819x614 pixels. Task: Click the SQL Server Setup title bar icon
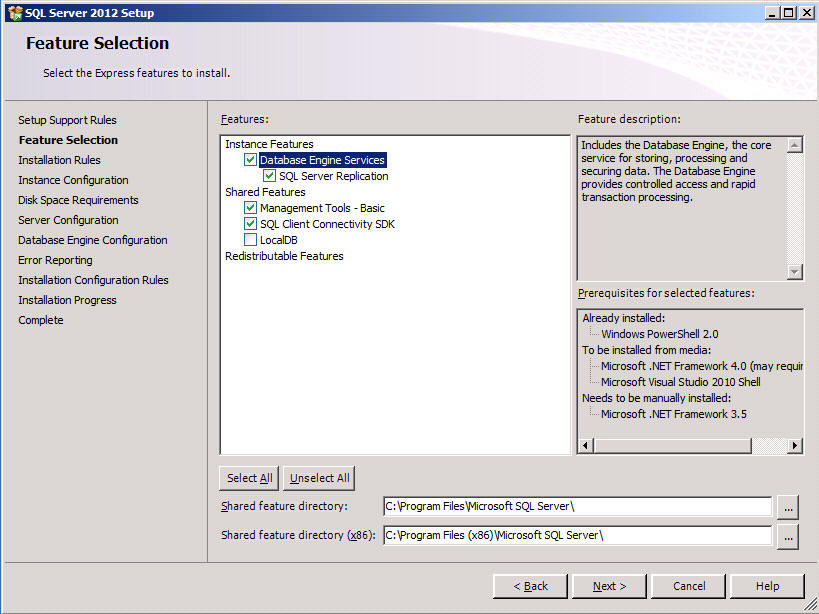point(15,13)
